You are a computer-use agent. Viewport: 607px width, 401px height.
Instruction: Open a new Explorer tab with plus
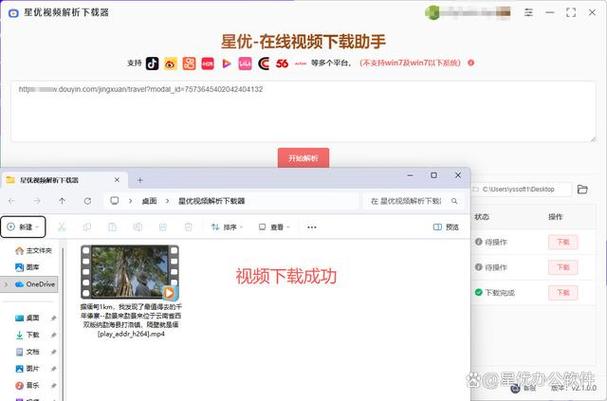pyautogui.click(x=140, y=179)
